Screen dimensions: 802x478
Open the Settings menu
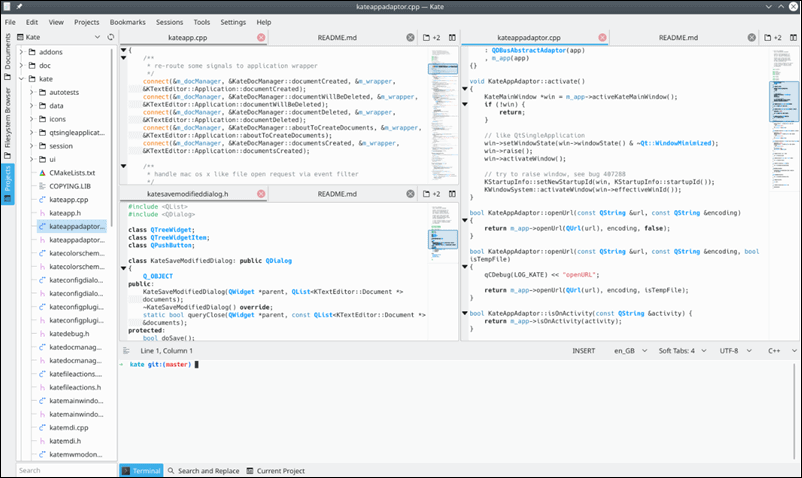pos(233,22)
